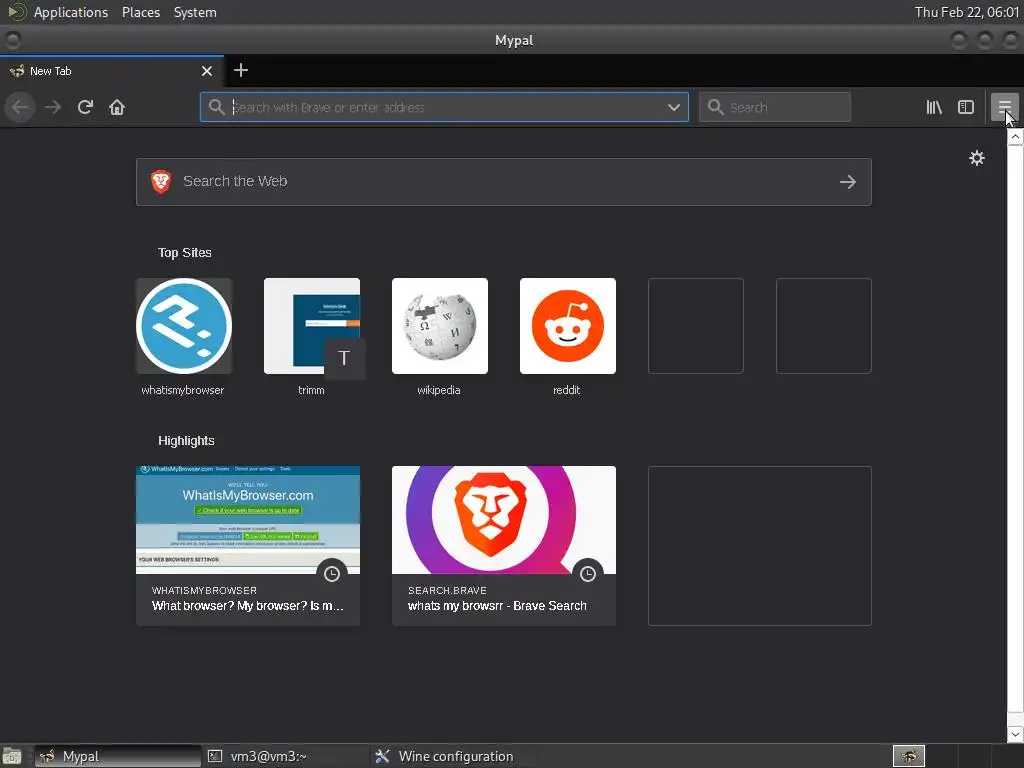Click the top panel MATE logo icon
The image size is (1024, 768).
tap(16, 12)
